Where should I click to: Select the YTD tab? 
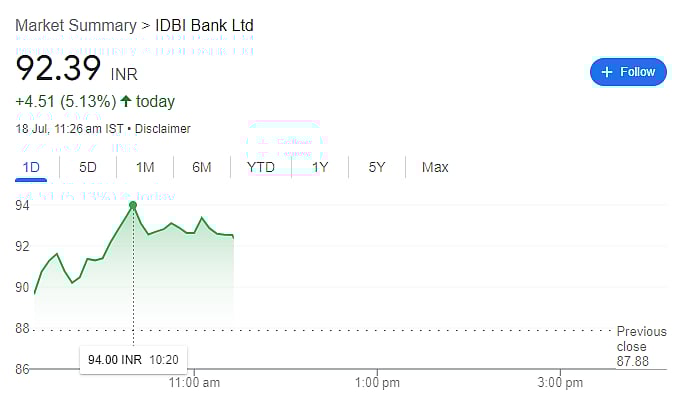click(261, 167)
